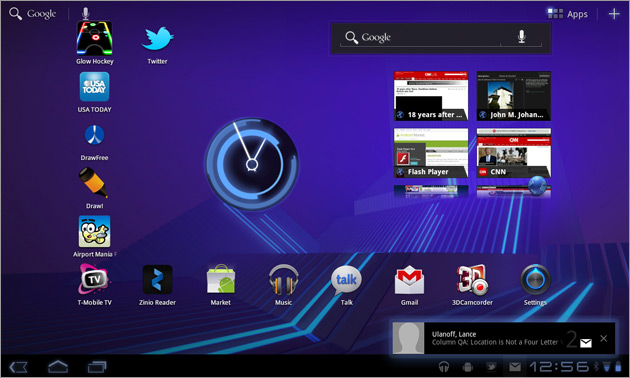Open the Apps drawer

568,14
